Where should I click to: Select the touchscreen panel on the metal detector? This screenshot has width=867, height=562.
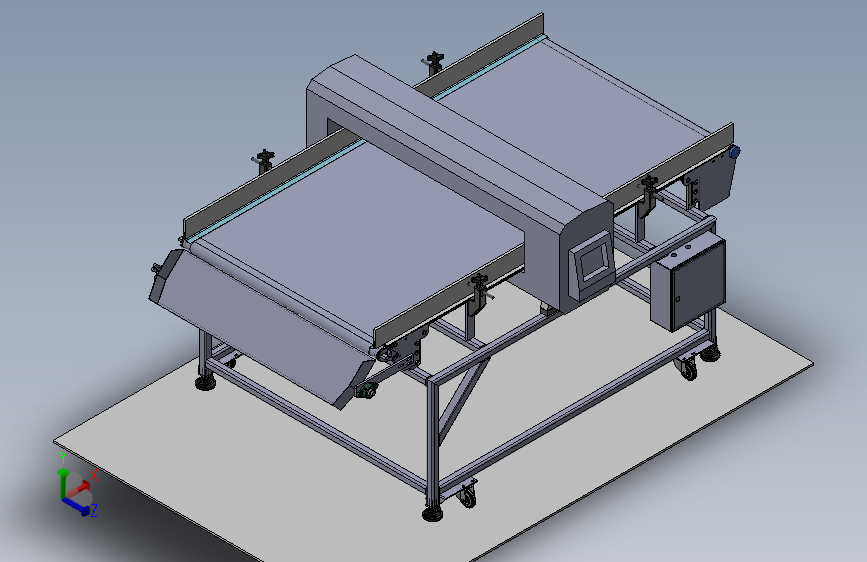coord(593,264)
